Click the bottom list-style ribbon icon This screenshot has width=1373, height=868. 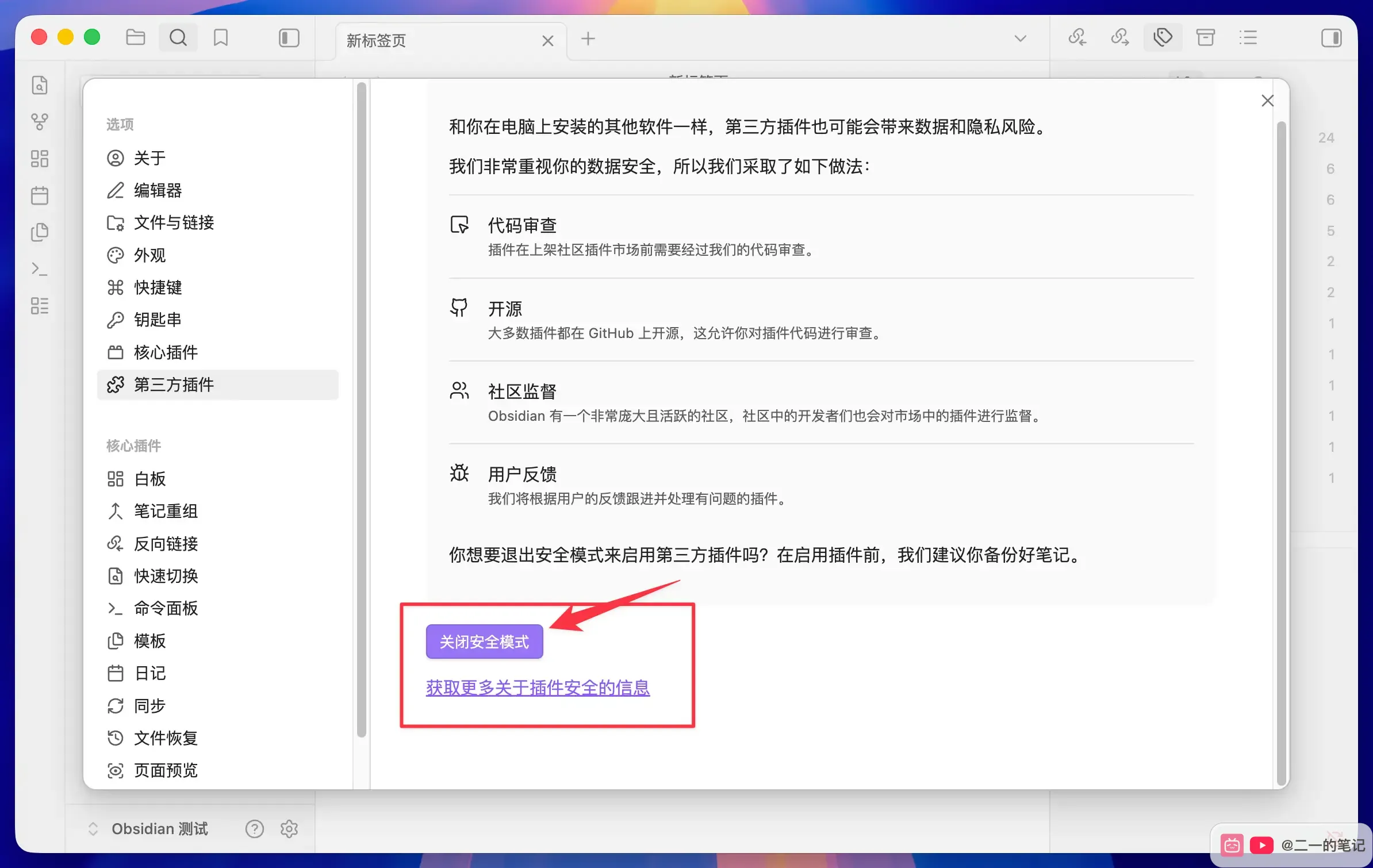[40, 306]
